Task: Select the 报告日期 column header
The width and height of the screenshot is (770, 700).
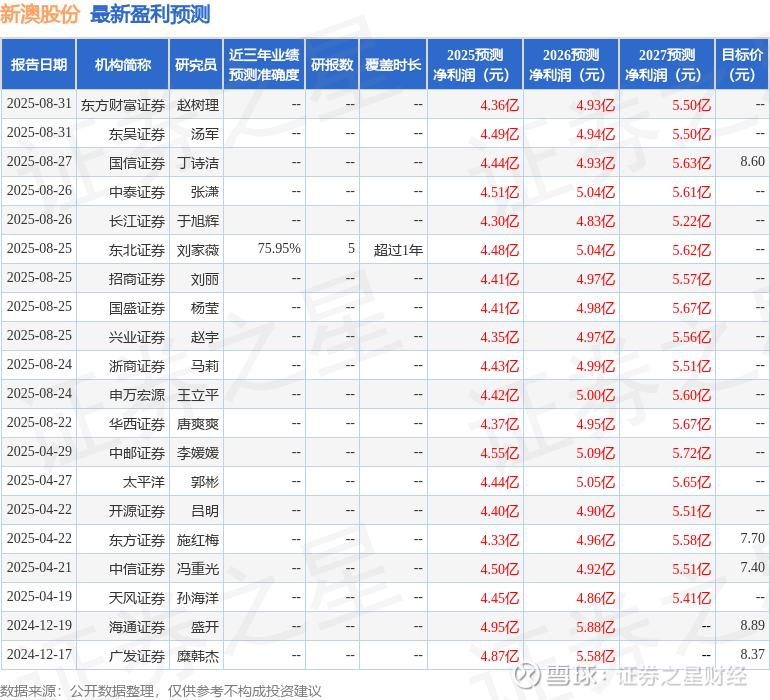Action: coord(39,64)
